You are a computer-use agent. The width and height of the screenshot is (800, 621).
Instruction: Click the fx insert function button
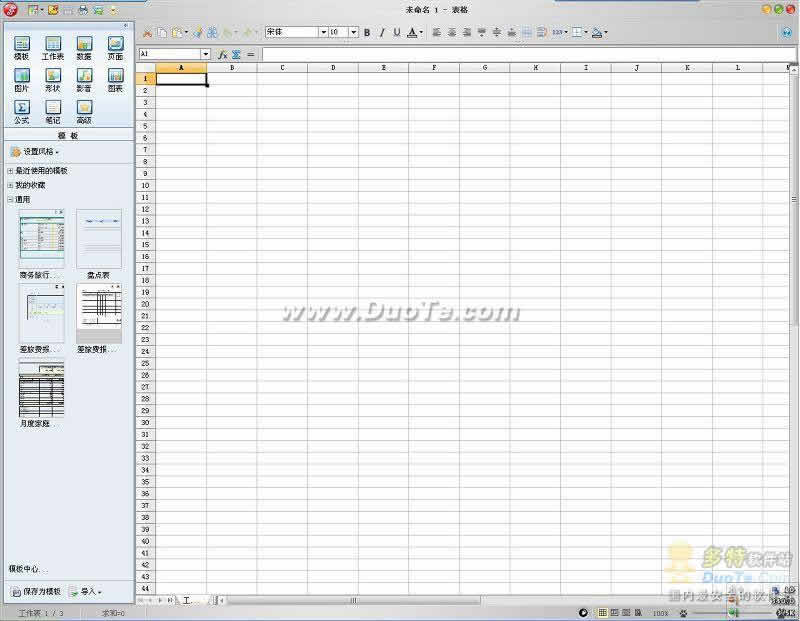[x=222, y=54]
